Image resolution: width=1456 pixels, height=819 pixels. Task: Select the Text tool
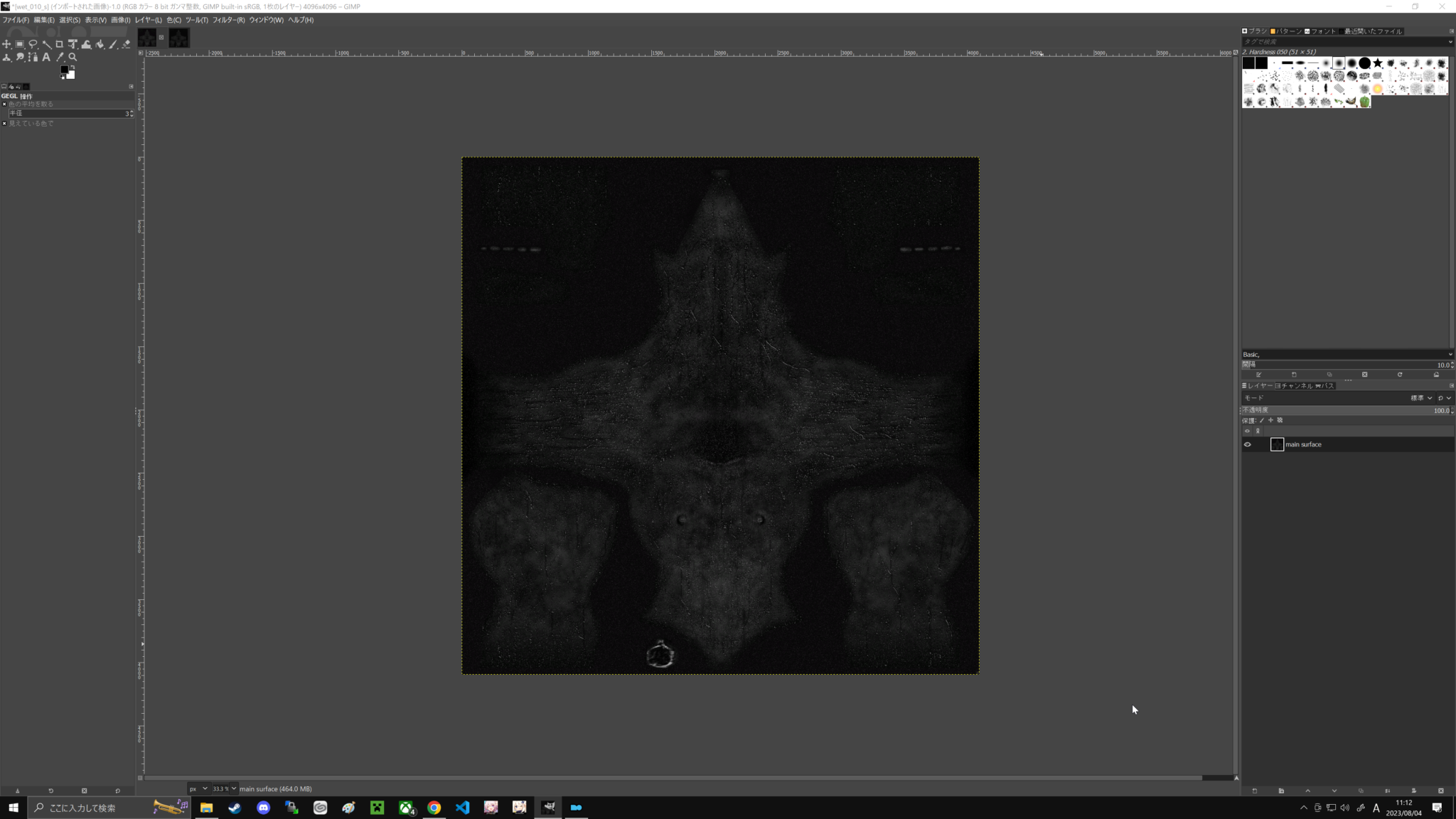click(46, 57)
